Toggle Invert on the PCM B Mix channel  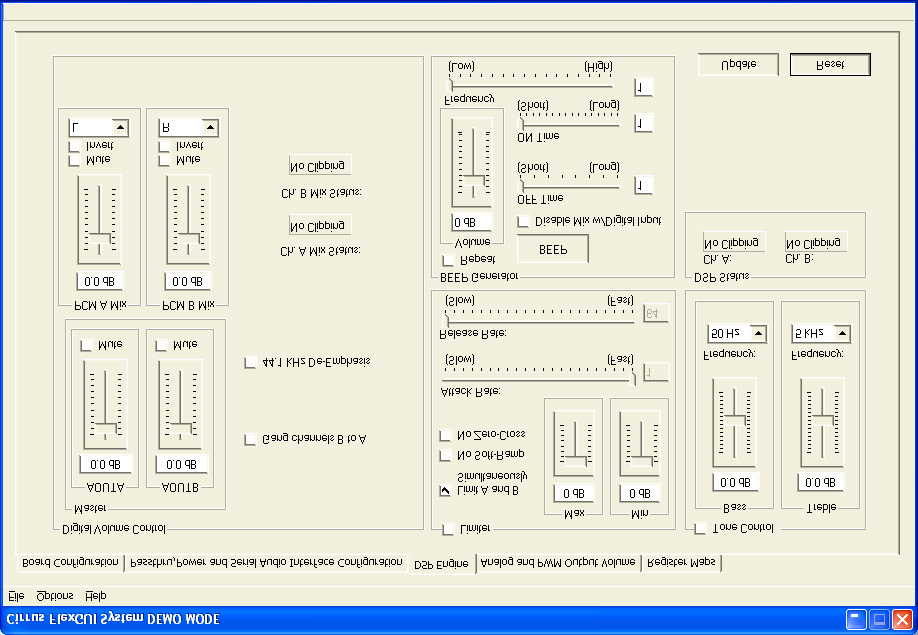(163, 144)
